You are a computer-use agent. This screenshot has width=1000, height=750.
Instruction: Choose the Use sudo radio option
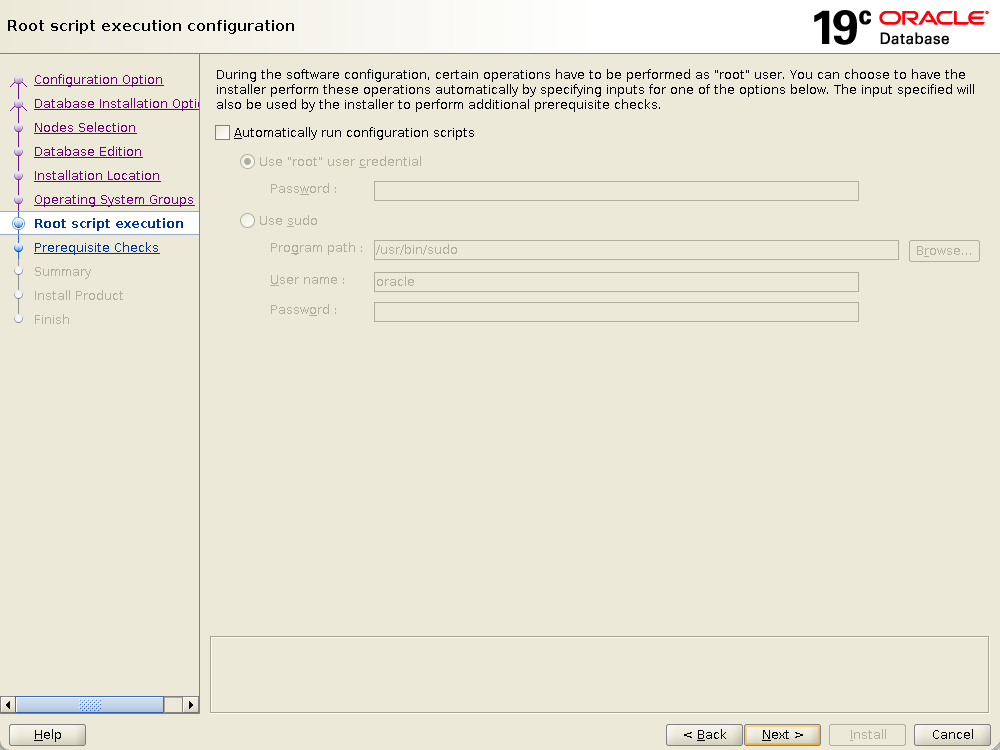(248, 221)
